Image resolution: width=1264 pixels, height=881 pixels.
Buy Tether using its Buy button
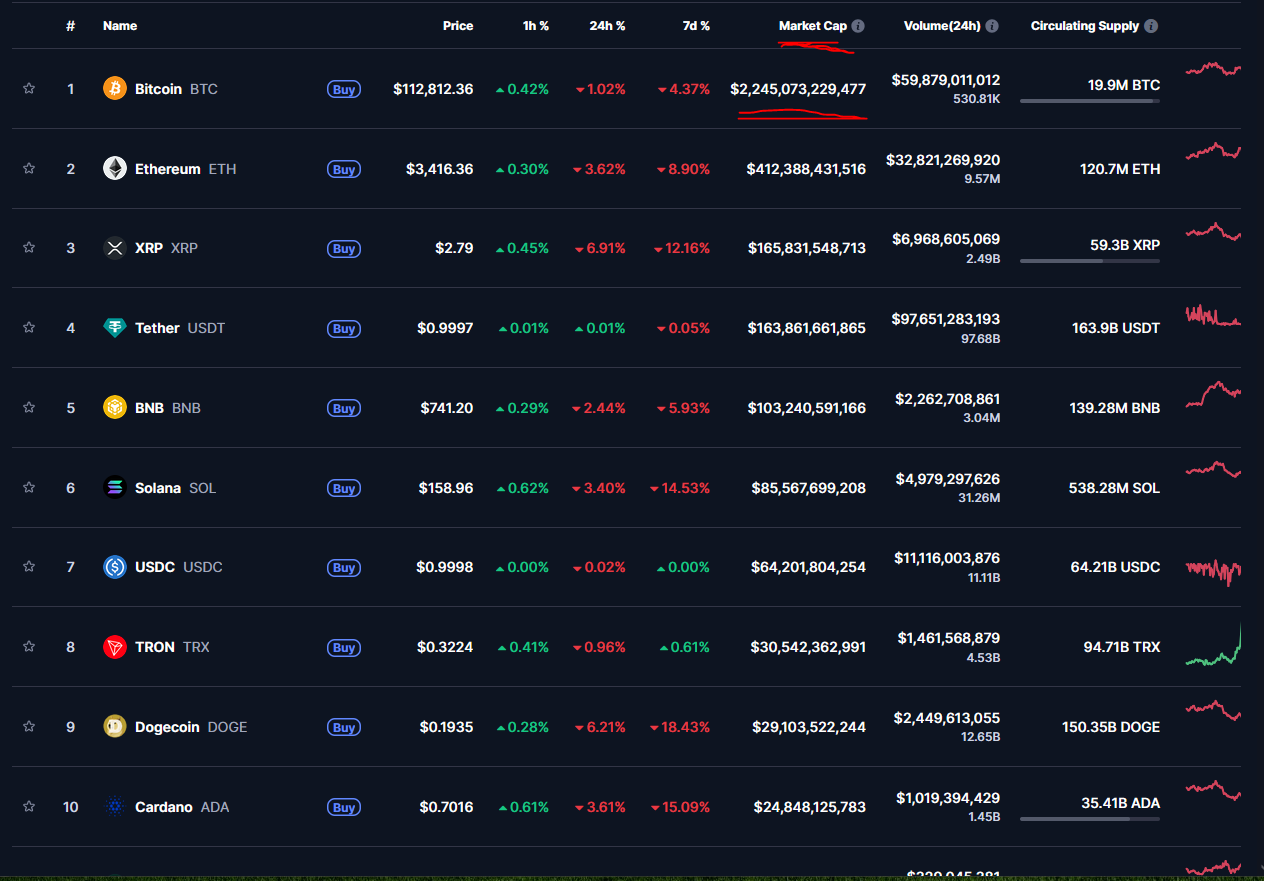[x=344, y=328]
